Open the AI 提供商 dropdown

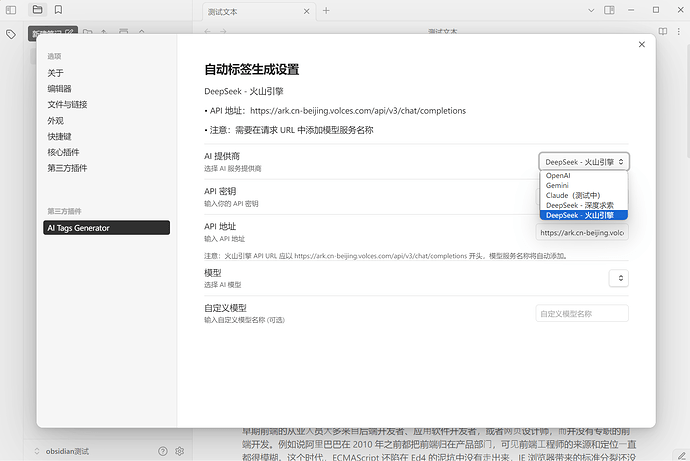tap(584, 161)
